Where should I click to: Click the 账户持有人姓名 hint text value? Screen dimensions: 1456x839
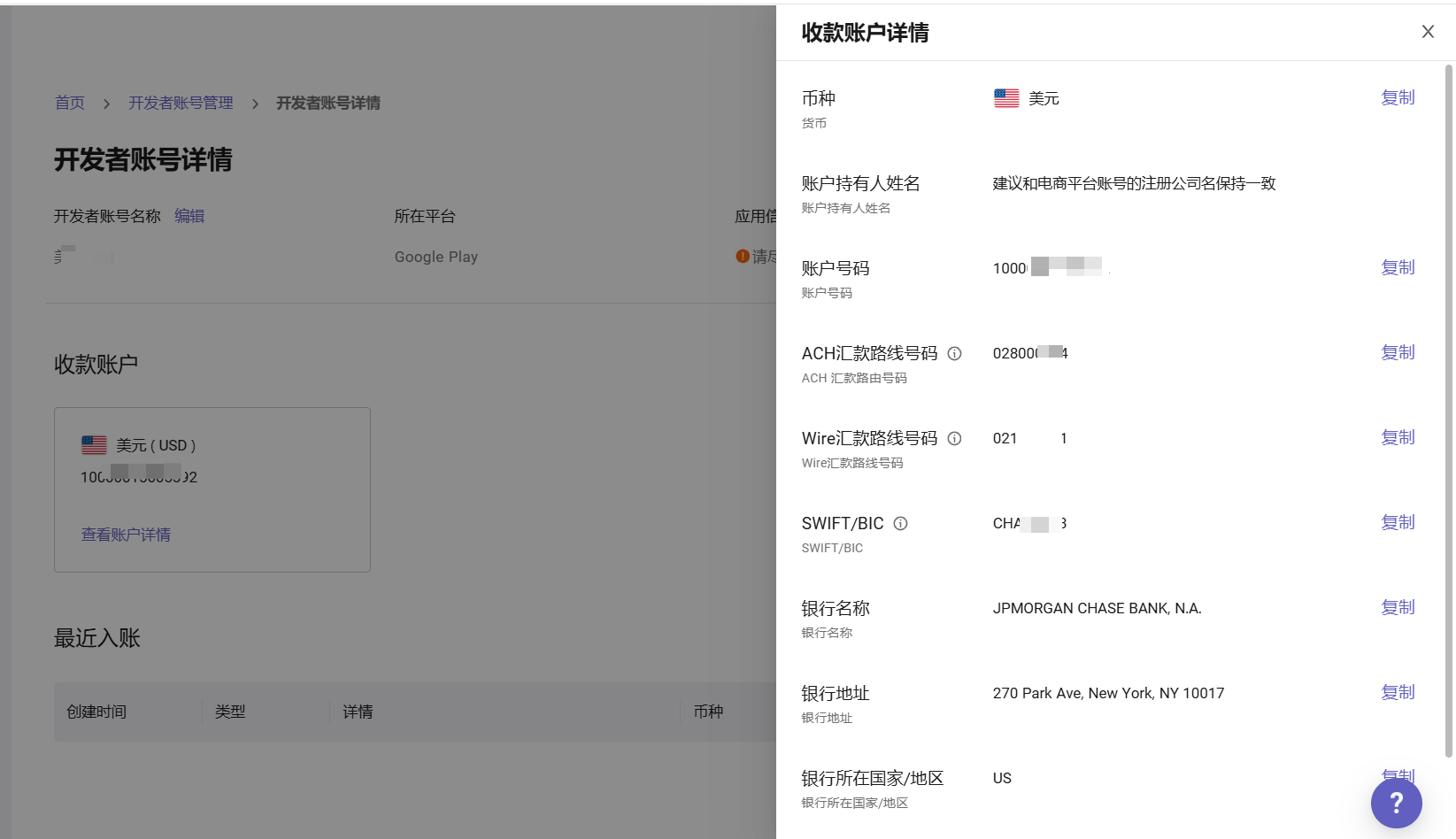point(1134,183)
